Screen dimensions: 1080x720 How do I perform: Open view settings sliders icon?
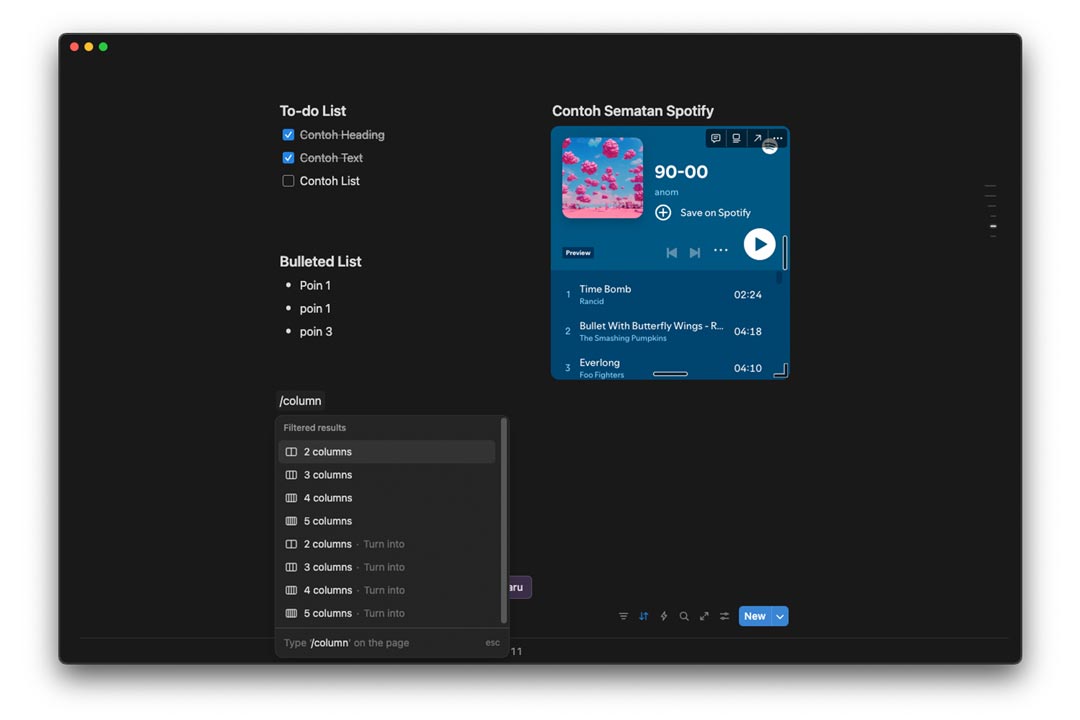(x=725, y=616)
